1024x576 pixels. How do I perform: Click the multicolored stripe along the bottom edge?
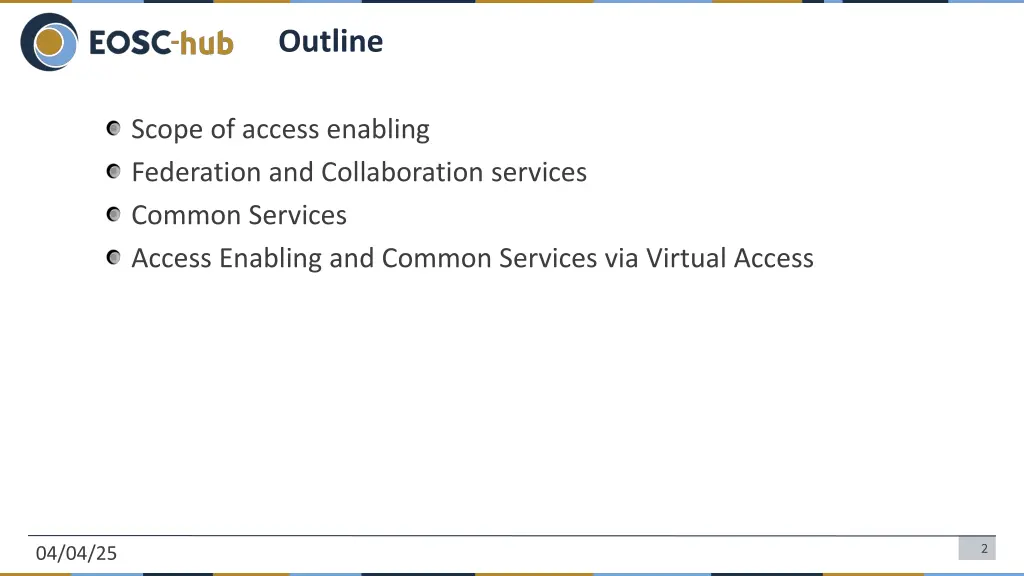pyautogui.click(x=512, y=574)
